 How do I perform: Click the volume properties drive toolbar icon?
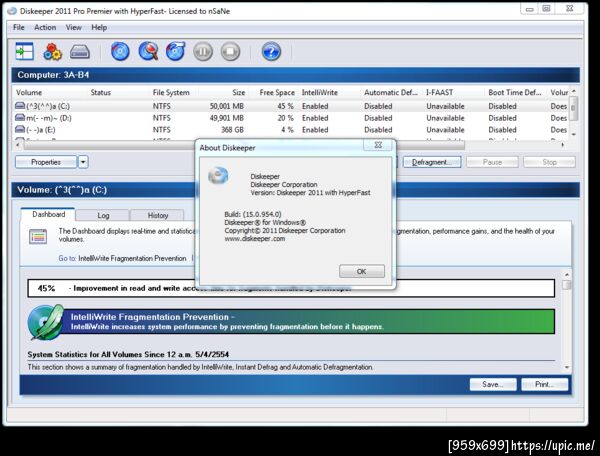(80, 51)
